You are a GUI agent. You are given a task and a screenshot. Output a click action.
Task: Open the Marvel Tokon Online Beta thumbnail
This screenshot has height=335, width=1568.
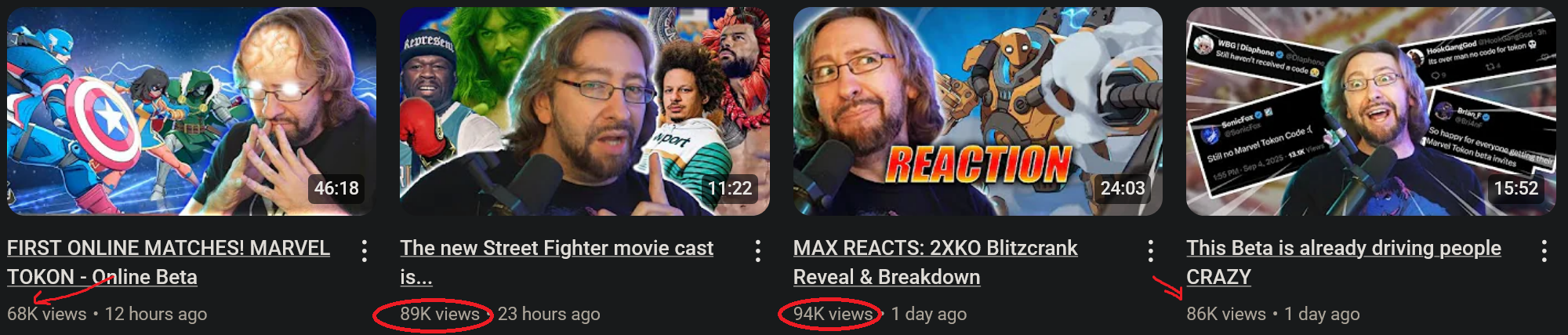click(191, 111)
